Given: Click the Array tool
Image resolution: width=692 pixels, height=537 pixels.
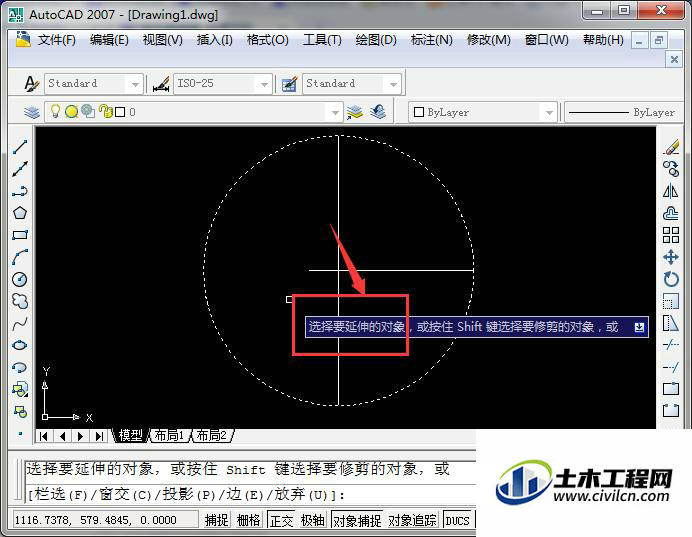Looking at the screenshot, I should [x=671, y=235].
